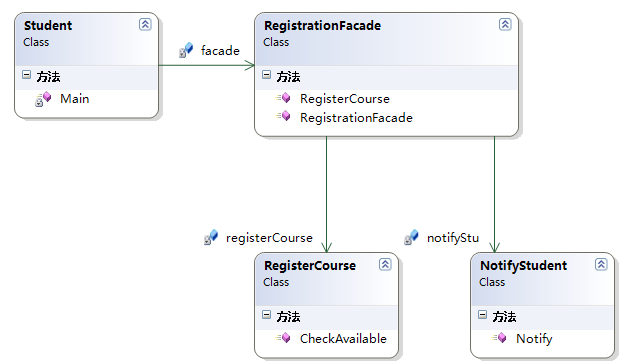Collapse the 方法 section in RegisterCourse class
Viewport: 626px width, 363px height.
tap(267, 315)
